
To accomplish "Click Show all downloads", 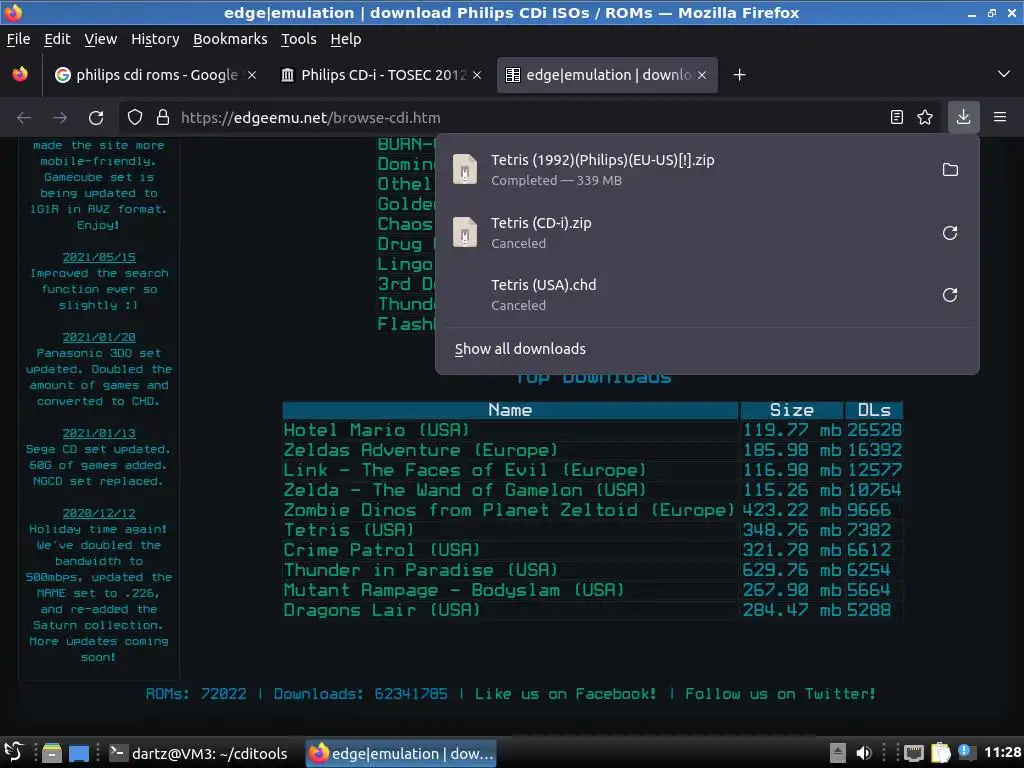I will 520,349.
